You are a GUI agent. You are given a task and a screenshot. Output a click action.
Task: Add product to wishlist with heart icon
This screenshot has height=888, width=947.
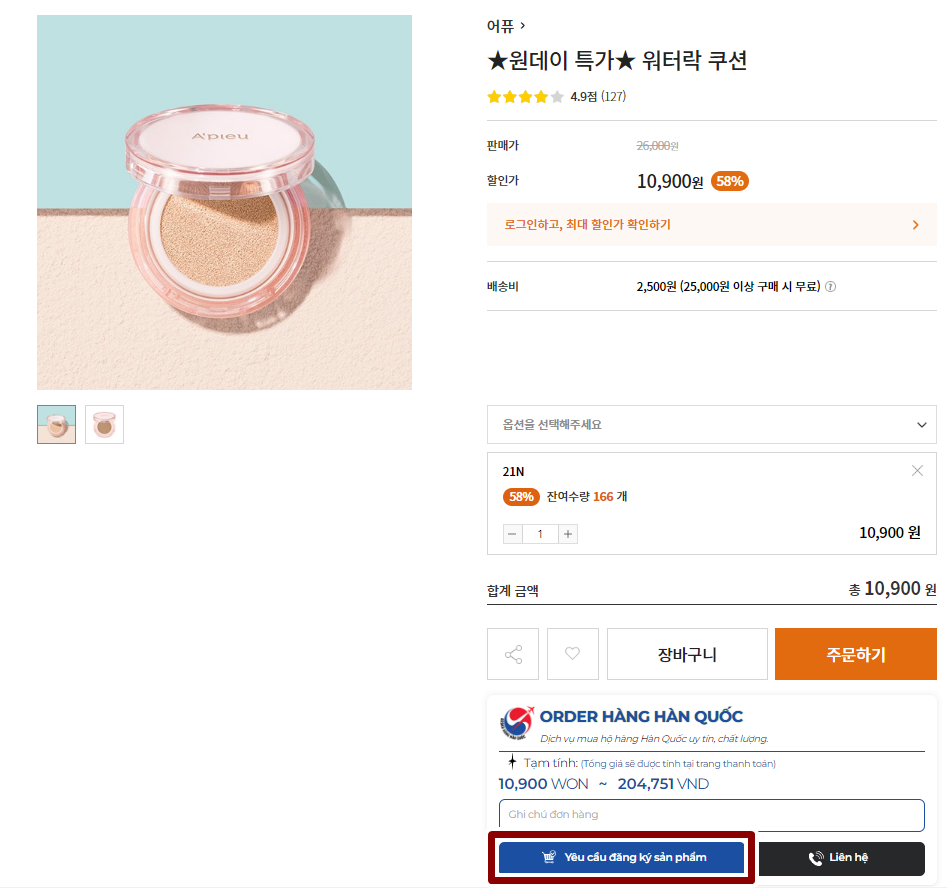click(x=572, y=654)
